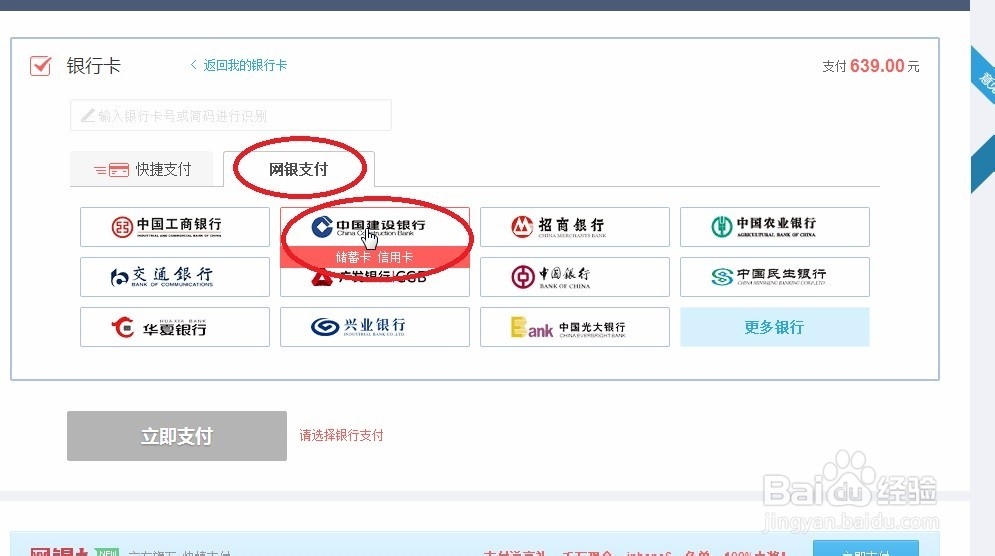The height and width of the screenshot is (556, 995).
Task: Click the 银行卡 section title
Action: 93,65
